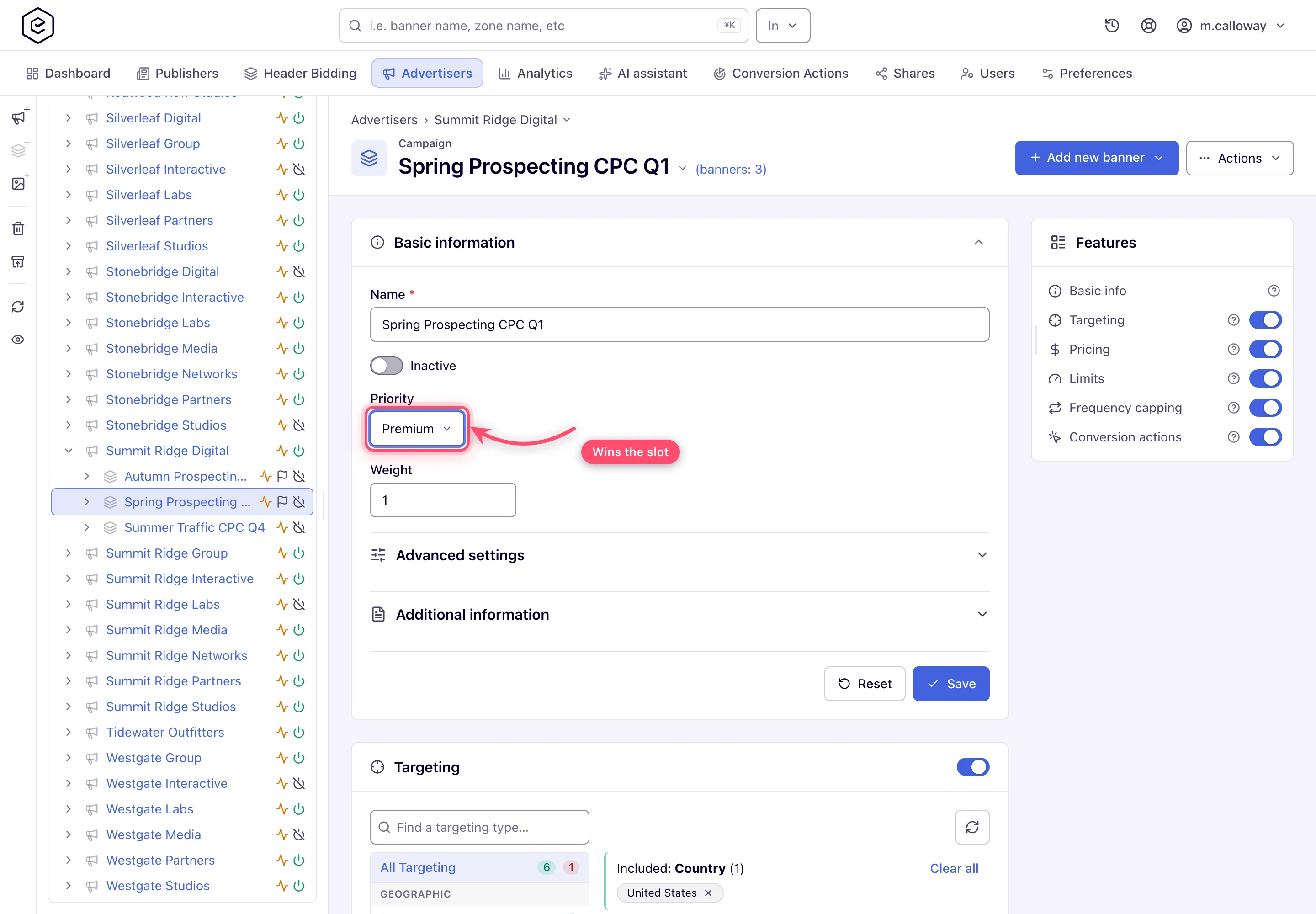This screenshot has width=1316, height=914.
Task: Open the m.calloway user menu
Action: tap(1231, 26)
